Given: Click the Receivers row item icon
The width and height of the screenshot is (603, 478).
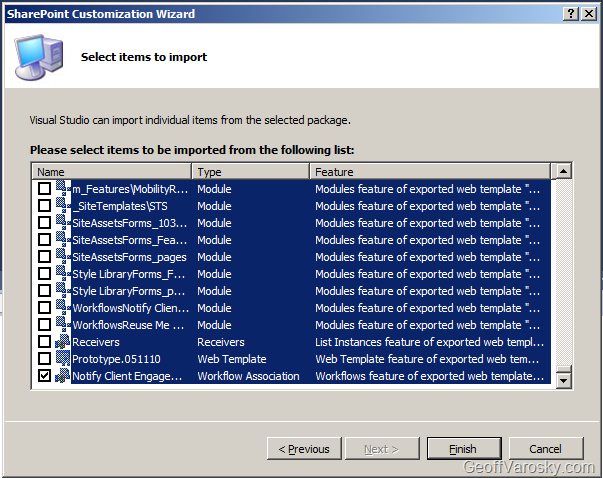Looking at the screenshot, I should click(x=63, y=342).
